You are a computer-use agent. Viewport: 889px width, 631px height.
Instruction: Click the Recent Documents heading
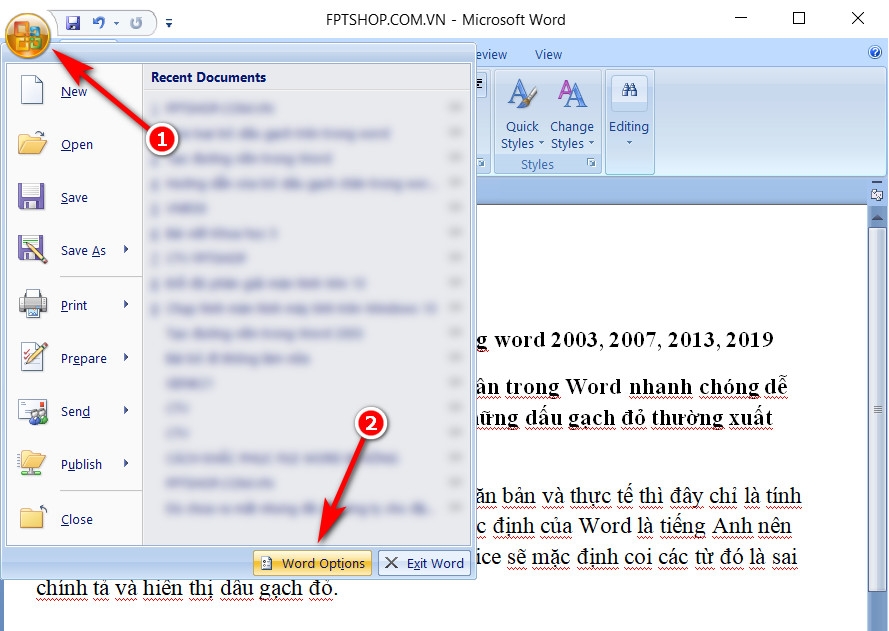[209, 78]
